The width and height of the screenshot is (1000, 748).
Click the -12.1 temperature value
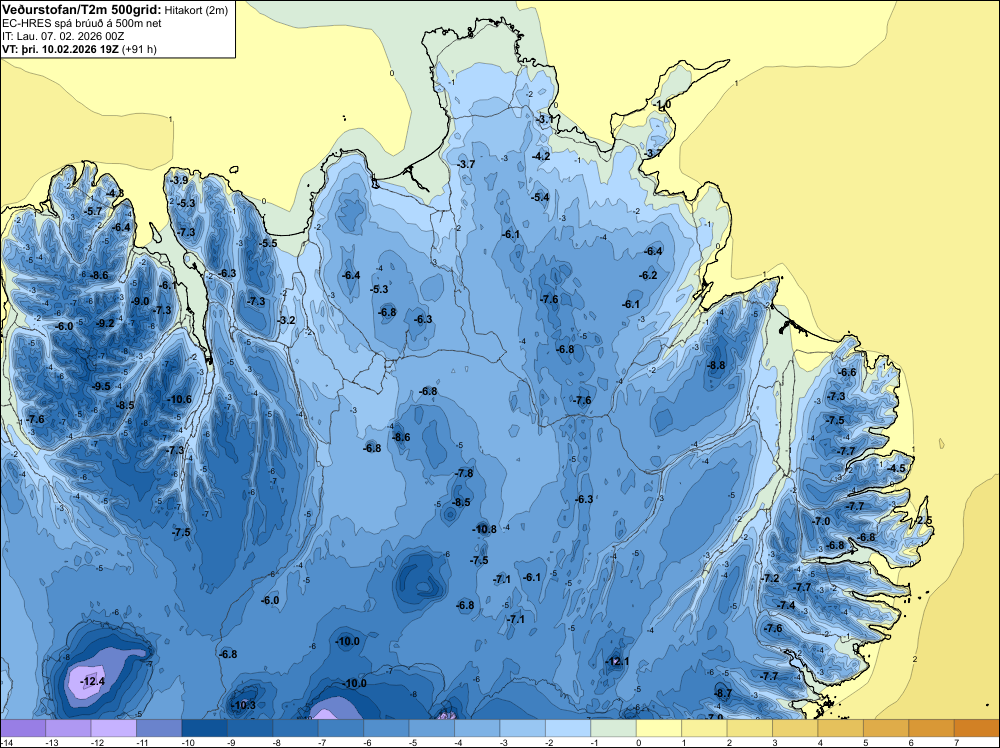tap(617, 661)
